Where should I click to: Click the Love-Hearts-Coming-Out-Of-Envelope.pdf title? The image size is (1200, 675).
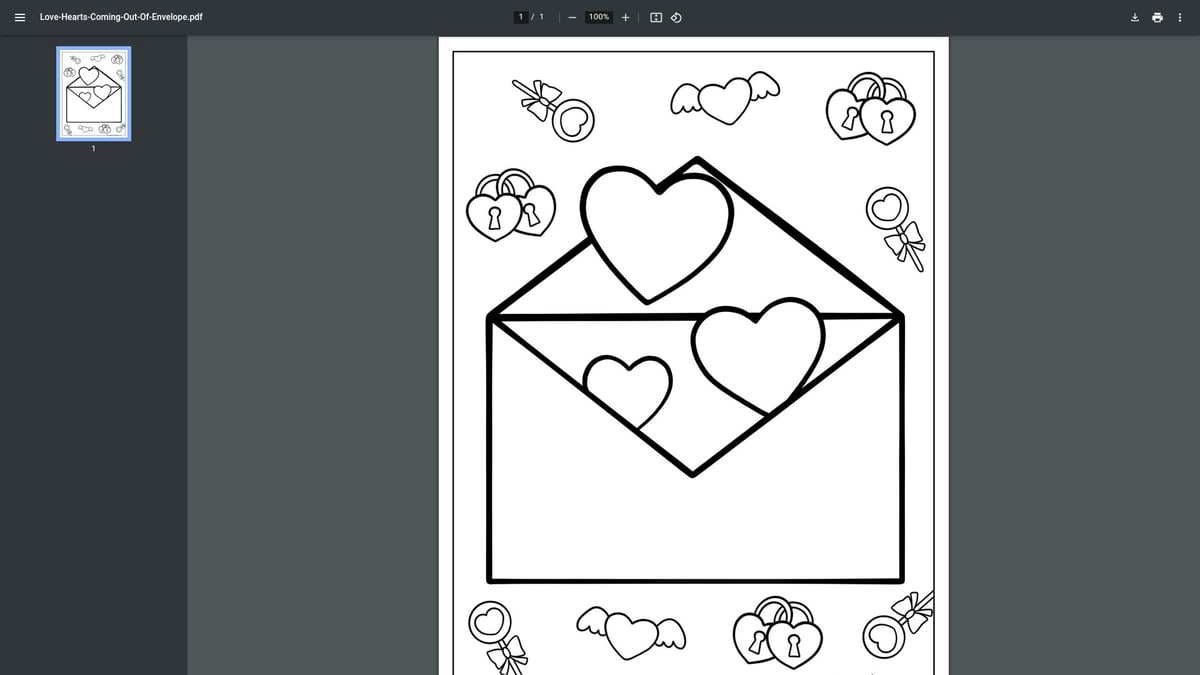pyautogui.click(x=120, y=17)
